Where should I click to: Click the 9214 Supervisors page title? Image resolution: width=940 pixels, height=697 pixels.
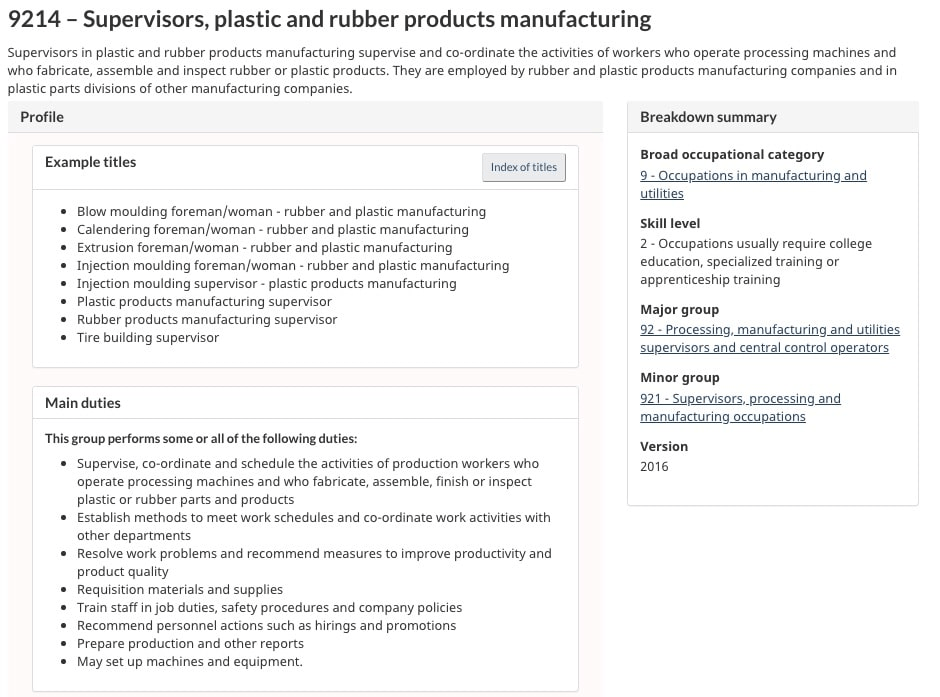329,19
